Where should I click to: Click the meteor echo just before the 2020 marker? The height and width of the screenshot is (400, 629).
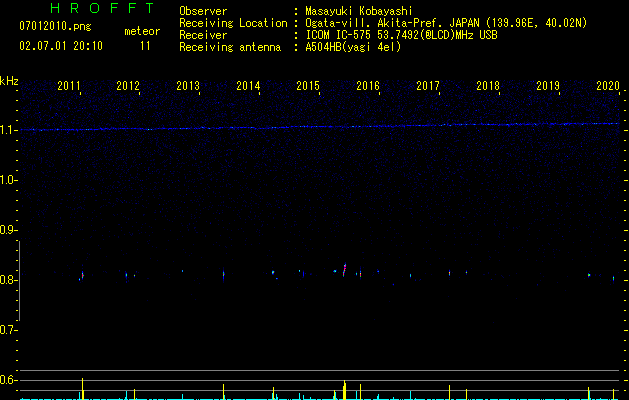[613, 278]
